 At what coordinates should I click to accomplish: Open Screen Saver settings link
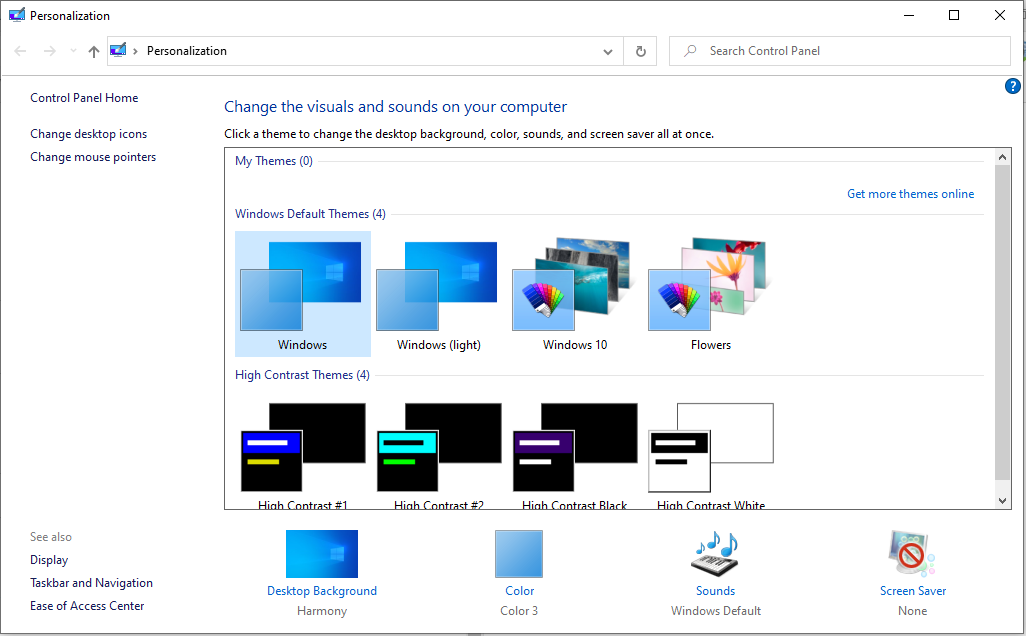tap(913, 591)
